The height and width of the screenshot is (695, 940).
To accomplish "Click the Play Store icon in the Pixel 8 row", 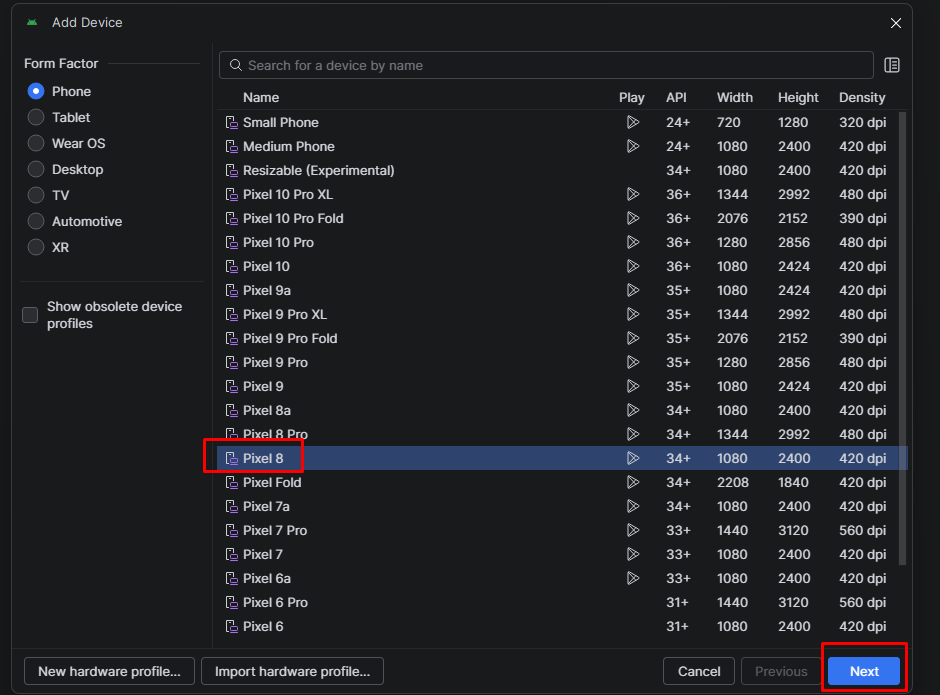I will [x=632, y=458].
